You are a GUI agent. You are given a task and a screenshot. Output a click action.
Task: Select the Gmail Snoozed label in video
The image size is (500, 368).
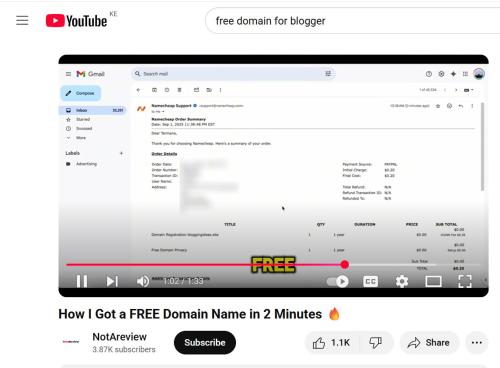pyautogui.click(x=84, y=128)
